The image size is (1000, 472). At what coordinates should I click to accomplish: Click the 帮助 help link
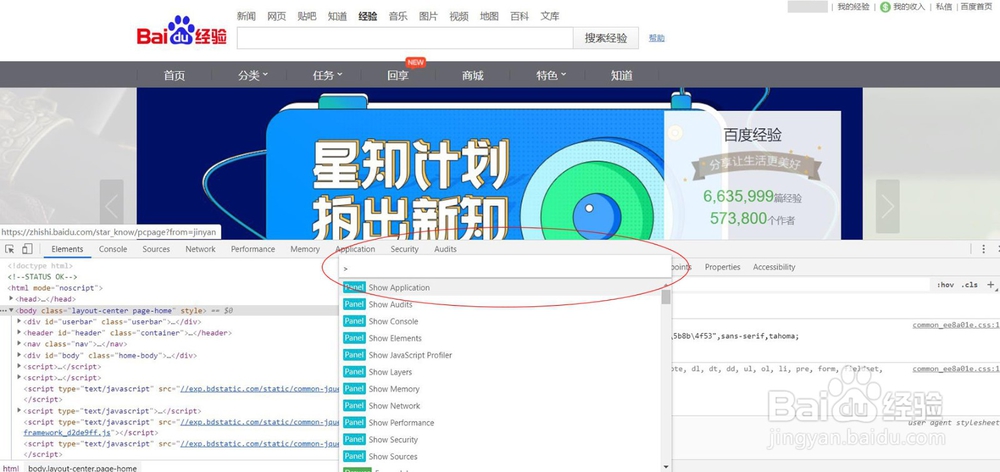(656, 38)
